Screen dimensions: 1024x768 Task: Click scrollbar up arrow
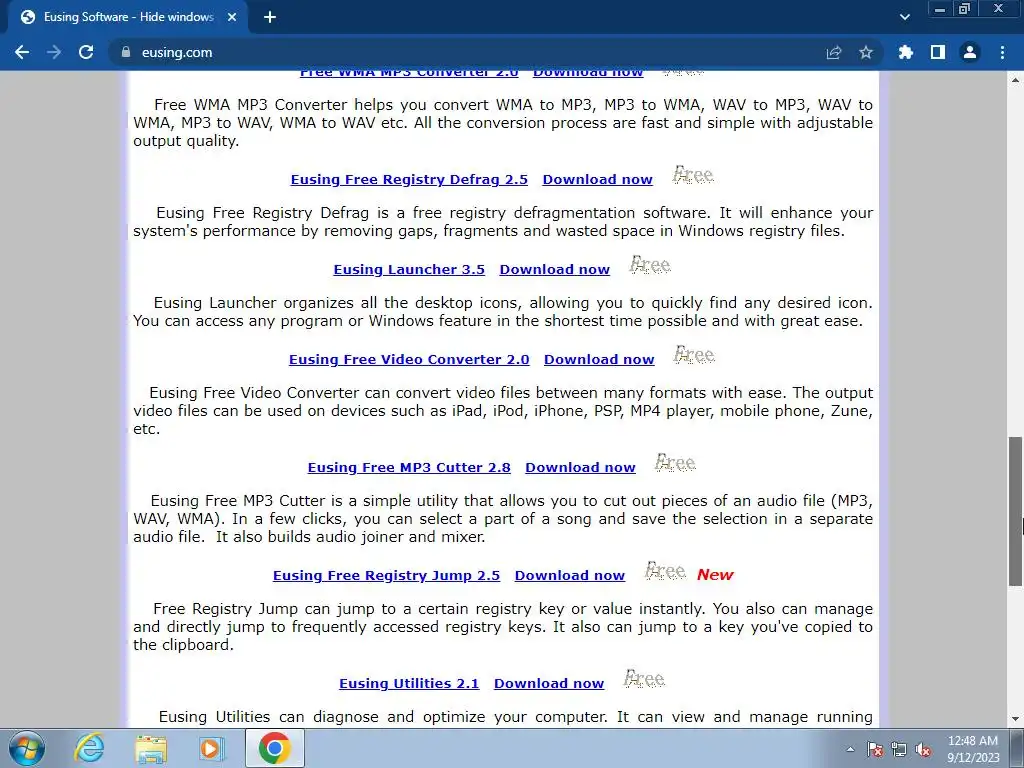1016,80
